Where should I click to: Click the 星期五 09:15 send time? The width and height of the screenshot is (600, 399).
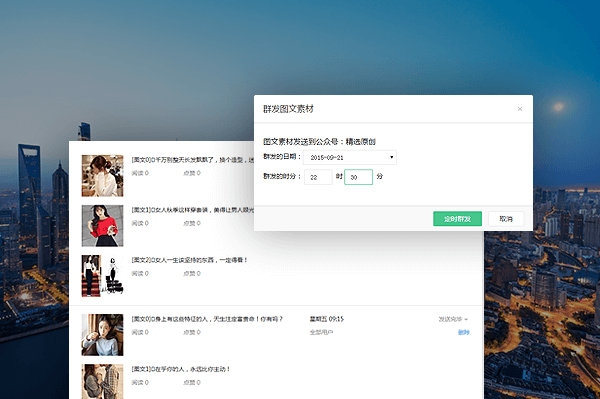[326, 319]
